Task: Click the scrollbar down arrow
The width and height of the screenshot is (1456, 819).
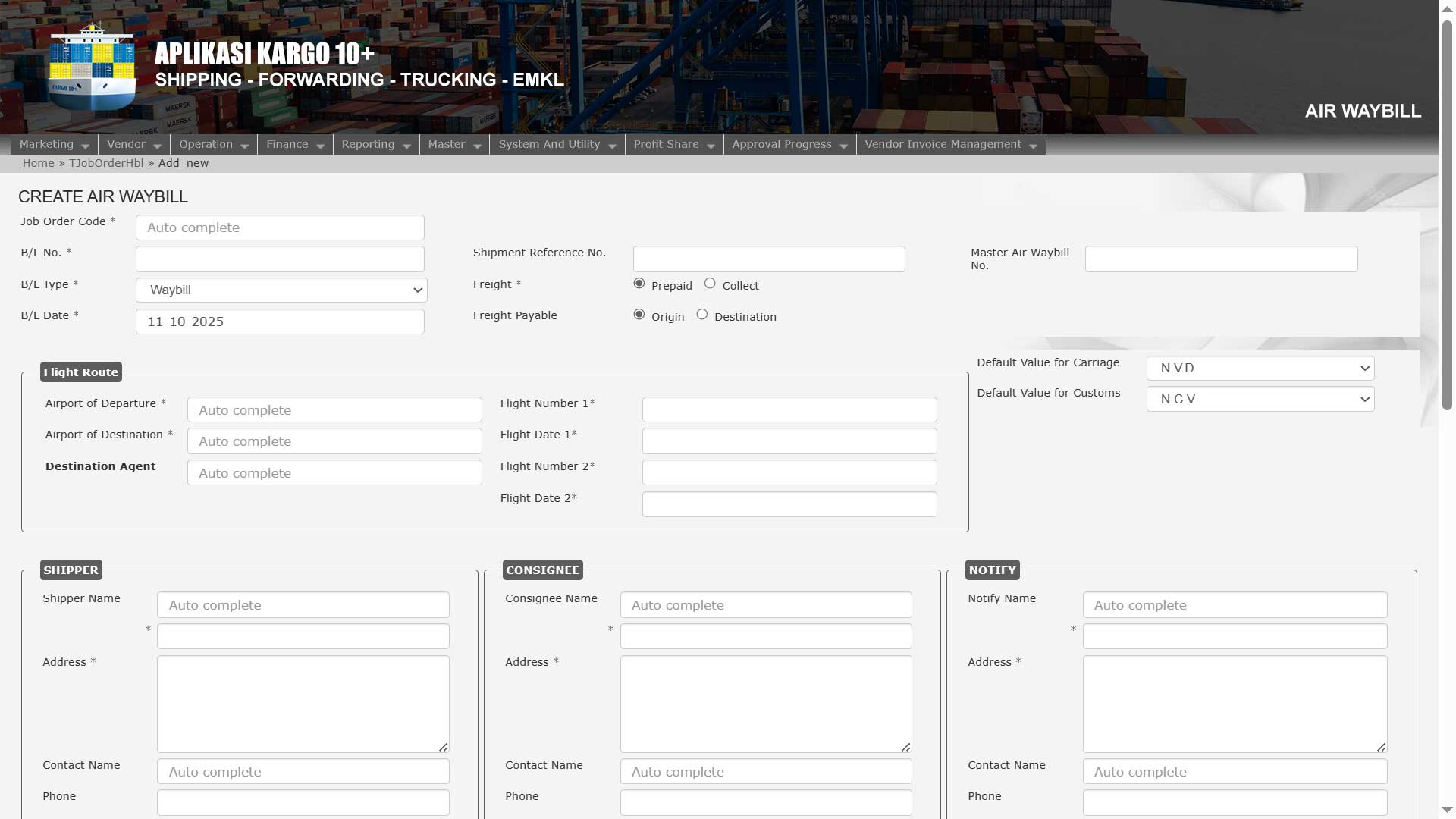Action: (1447, 811)
